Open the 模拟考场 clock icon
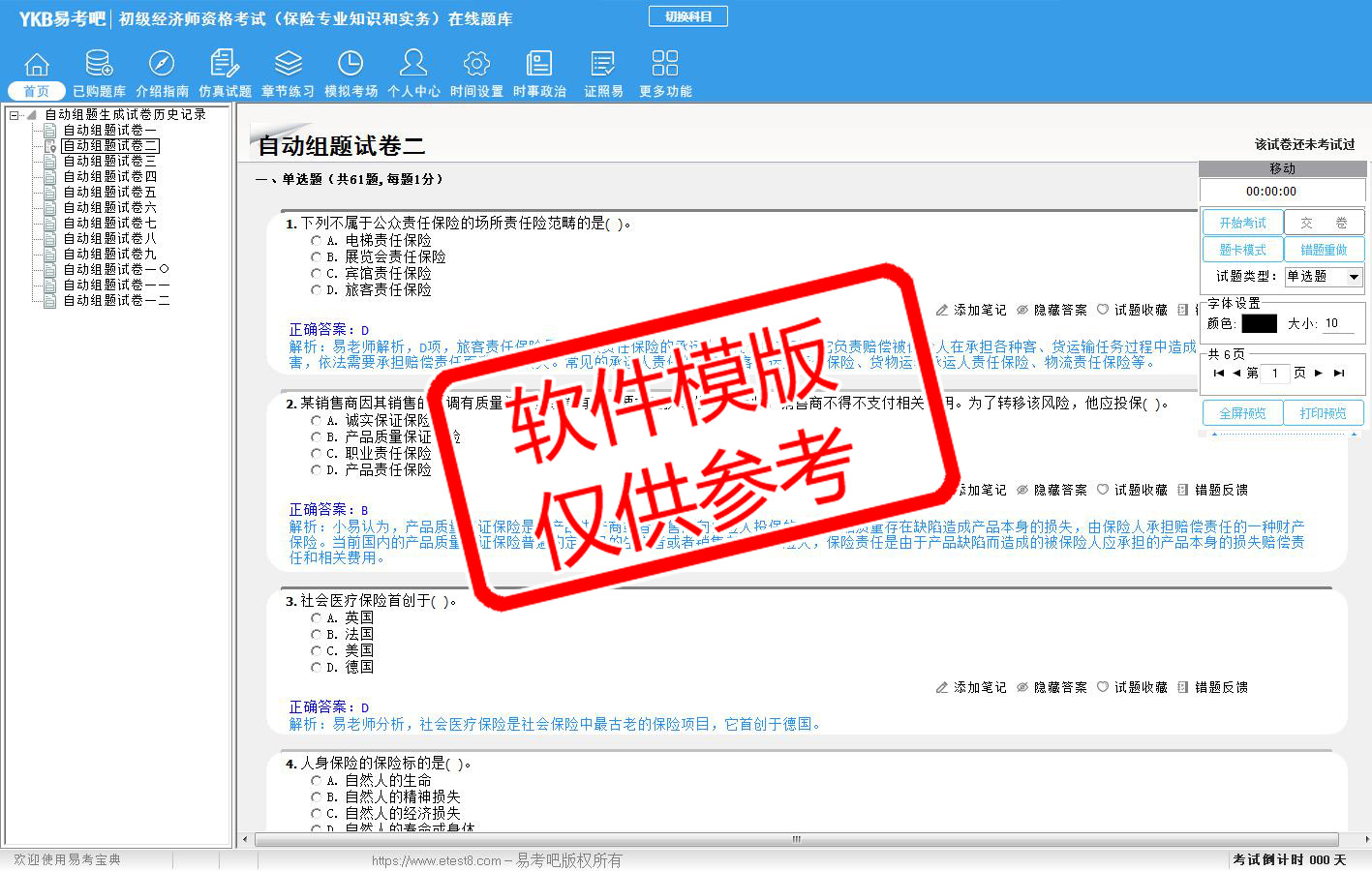The width and height of the screenshot is (1372, 871). pos(351,65)
